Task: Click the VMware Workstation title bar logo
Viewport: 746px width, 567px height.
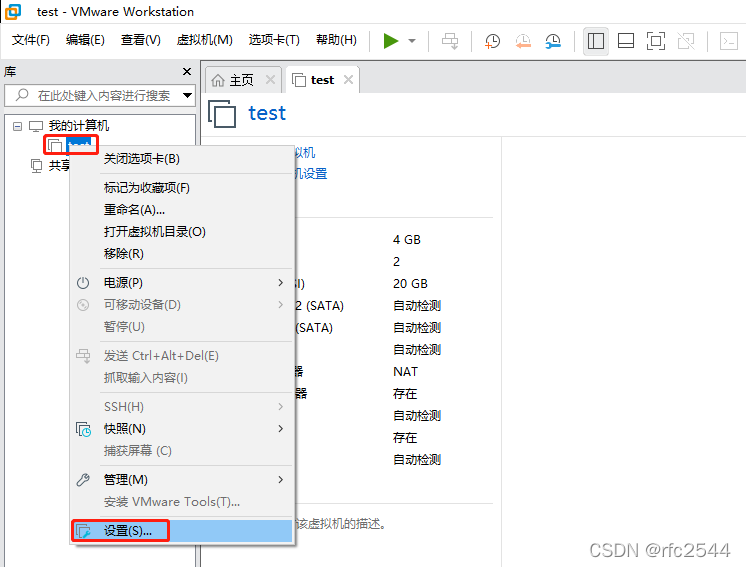Action: (x=13, y=11)
